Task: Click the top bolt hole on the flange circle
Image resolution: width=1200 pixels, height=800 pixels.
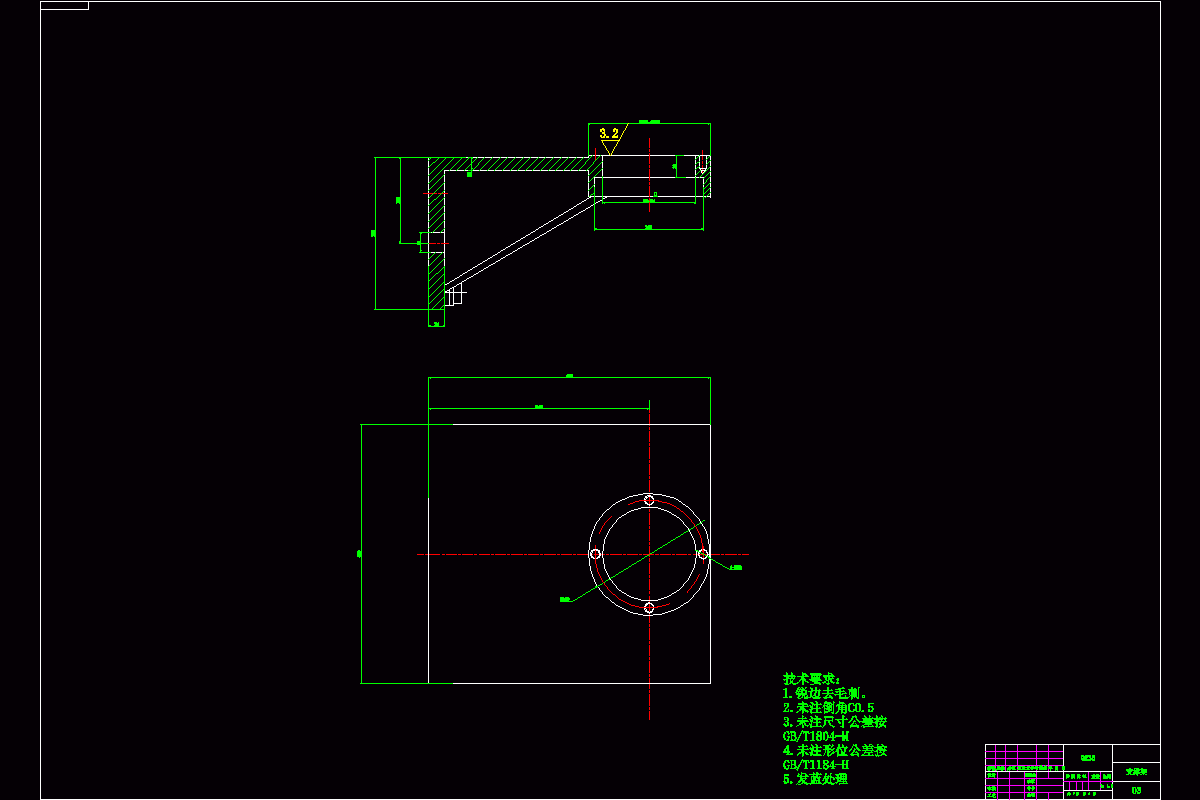Action: 649,500
